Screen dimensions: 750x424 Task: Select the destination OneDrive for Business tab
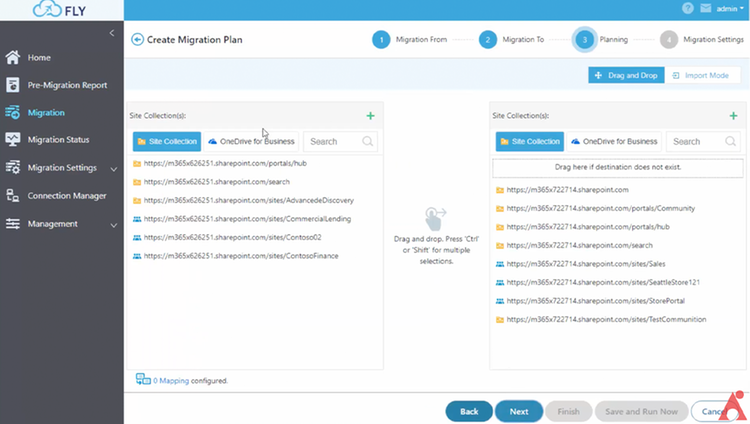click(614, 142)
